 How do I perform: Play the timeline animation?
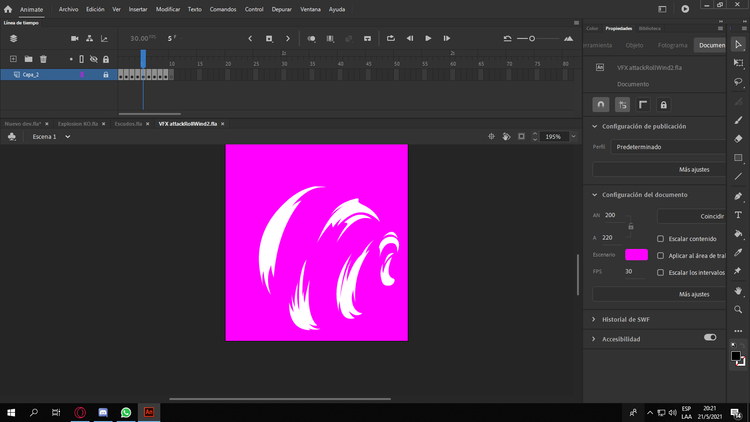tap(428, 38)
